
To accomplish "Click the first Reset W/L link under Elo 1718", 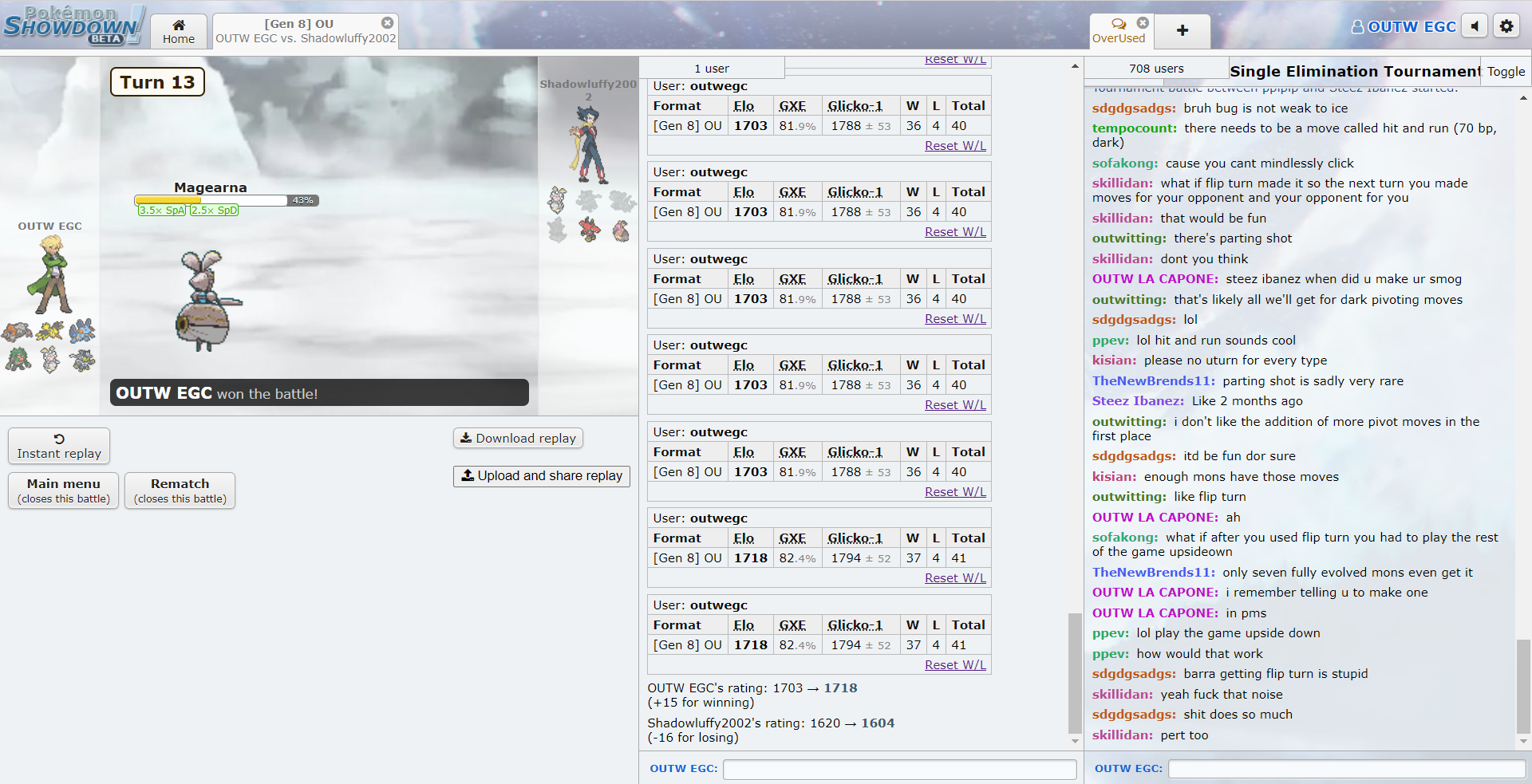I will [955, 578].
